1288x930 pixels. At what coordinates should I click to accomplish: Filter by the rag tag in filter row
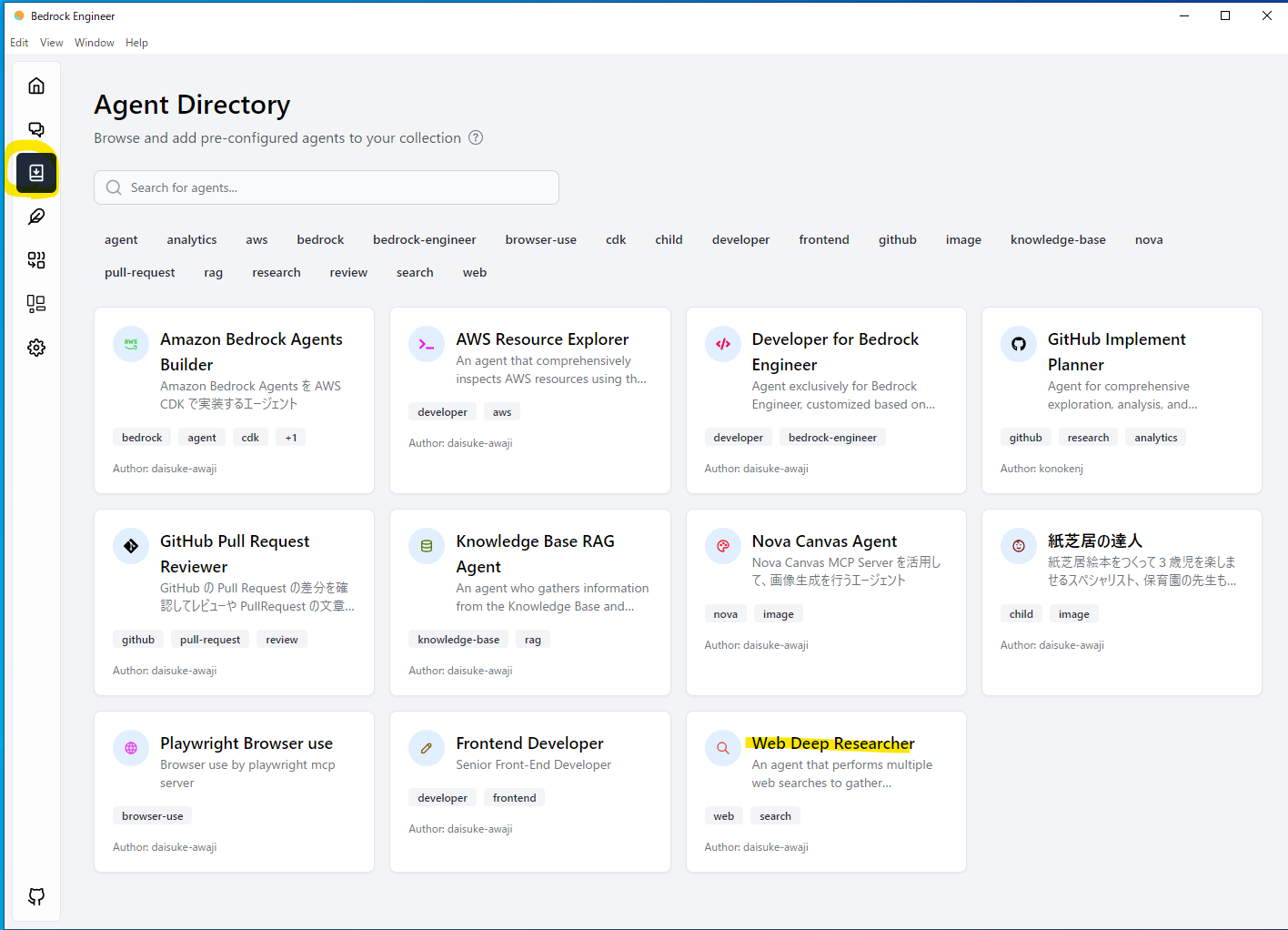coord(214,273)
